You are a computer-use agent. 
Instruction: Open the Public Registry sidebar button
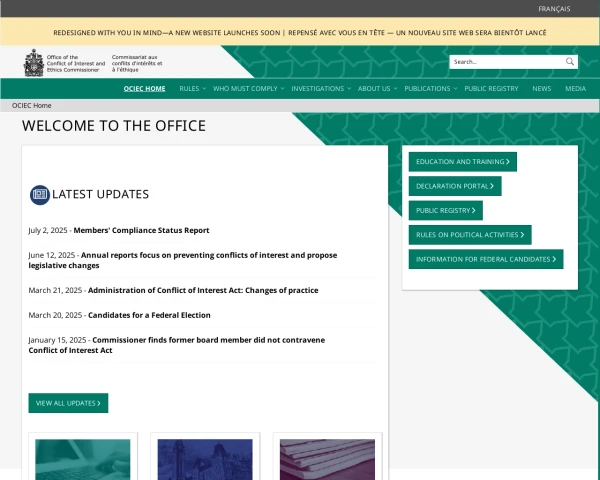[446, 211]
